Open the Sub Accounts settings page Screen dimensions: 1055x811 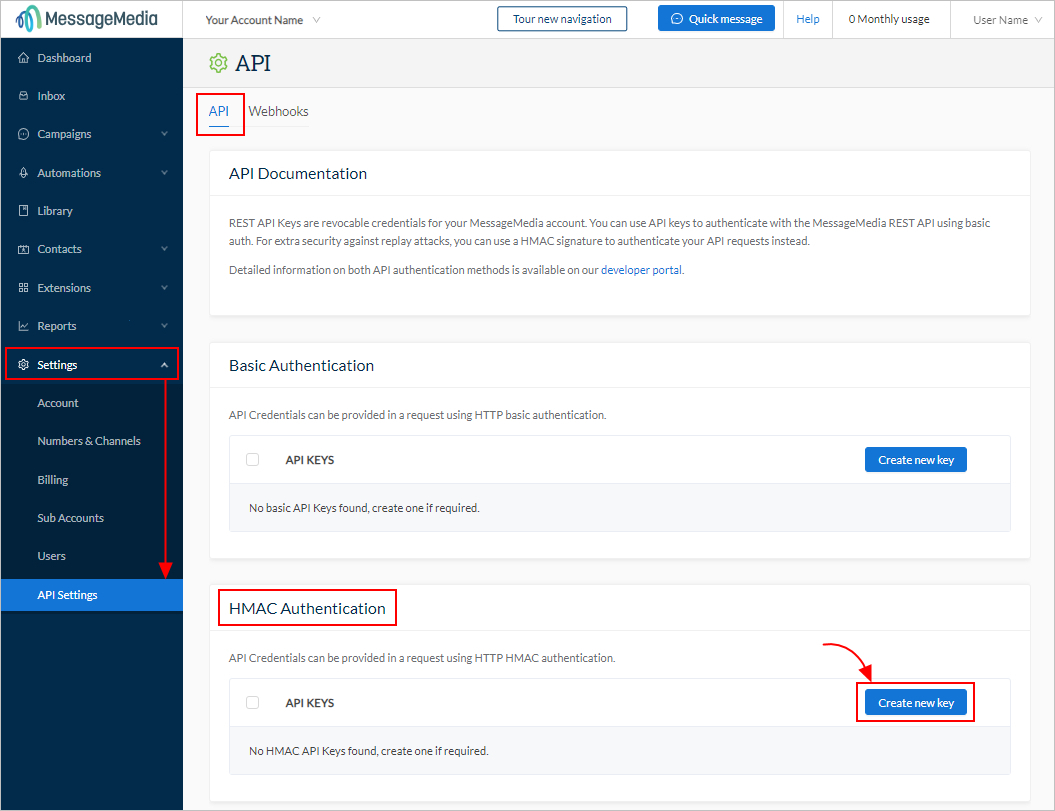pos(92,518)
